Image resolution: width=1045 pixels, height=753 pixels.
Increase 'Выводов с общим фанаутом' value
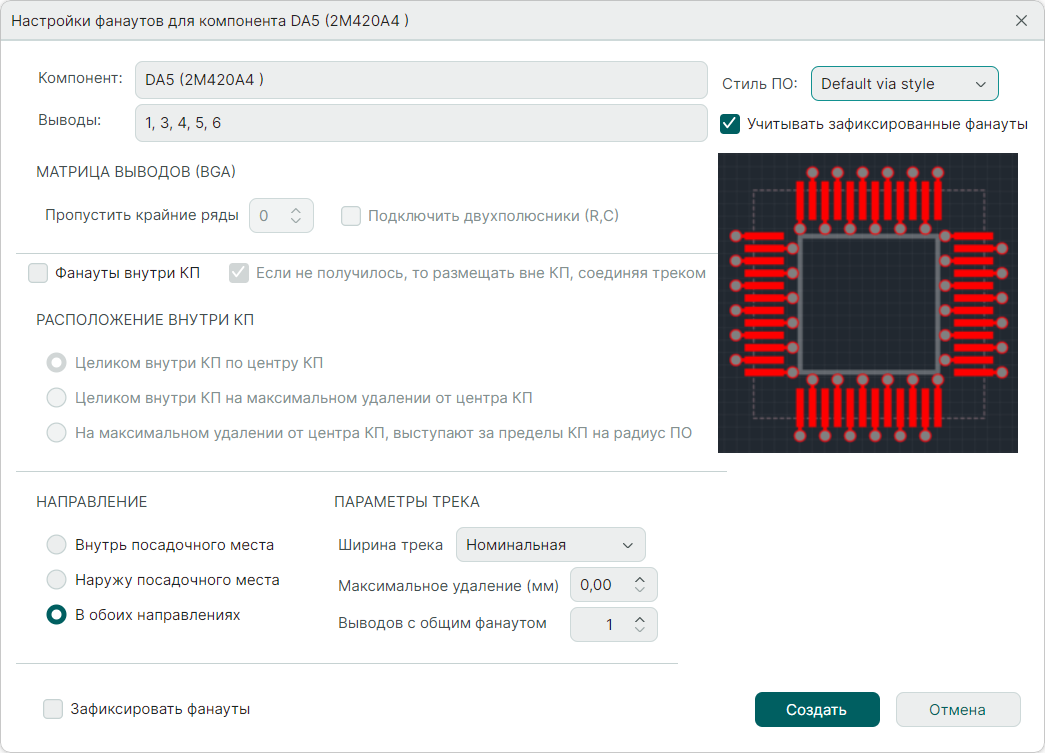(640, 618)
